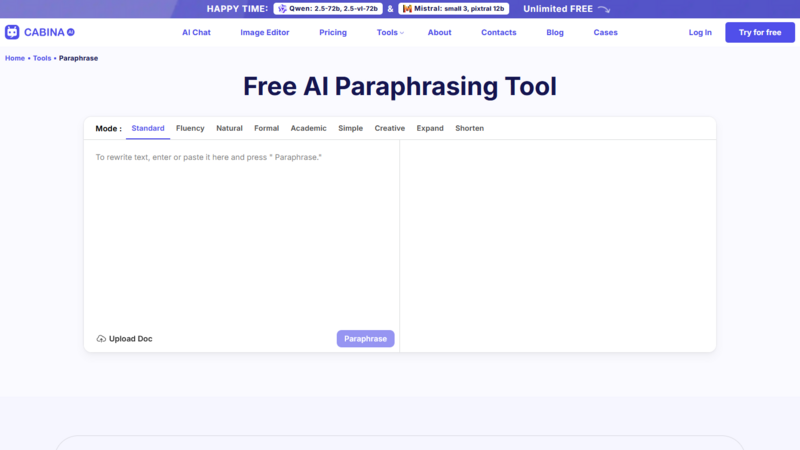Click the HAPPY TIME banner label
800x450 pixels.
(x=237, y=9)
